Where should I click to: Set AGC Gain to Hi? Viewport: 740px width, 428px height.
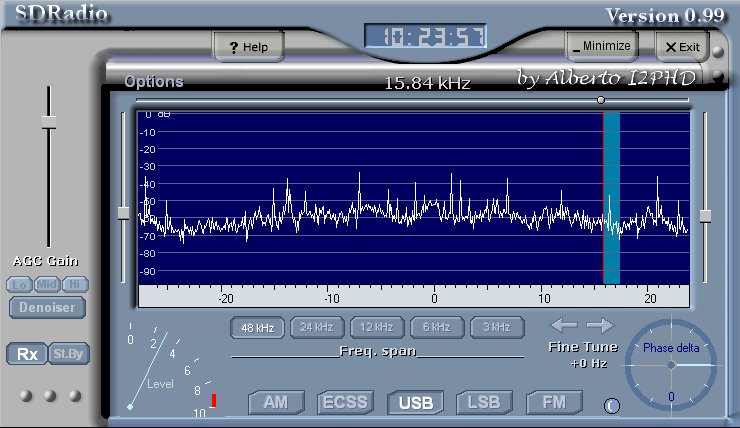point(76,285)
